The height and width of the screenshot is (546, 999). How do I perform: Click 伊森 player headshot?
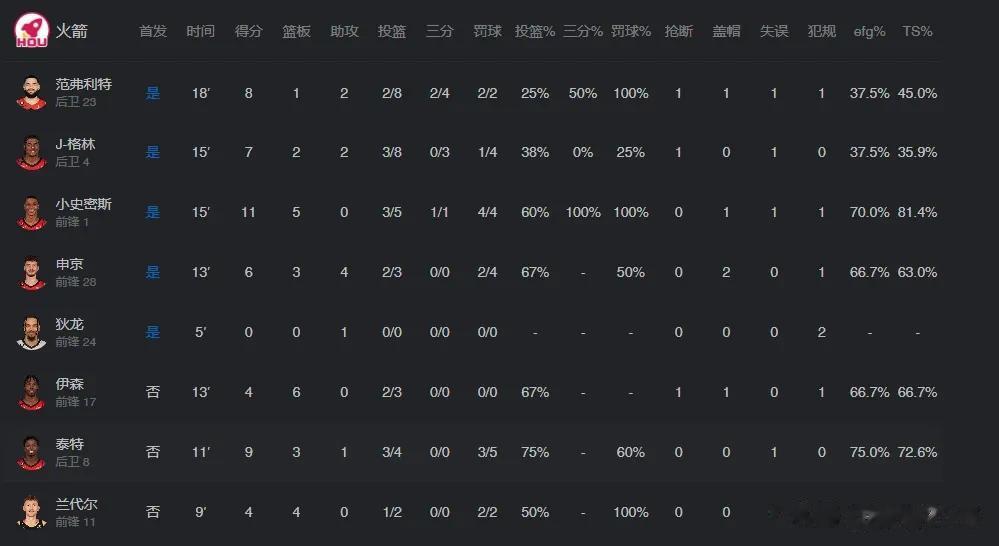(x=31, y=392)
